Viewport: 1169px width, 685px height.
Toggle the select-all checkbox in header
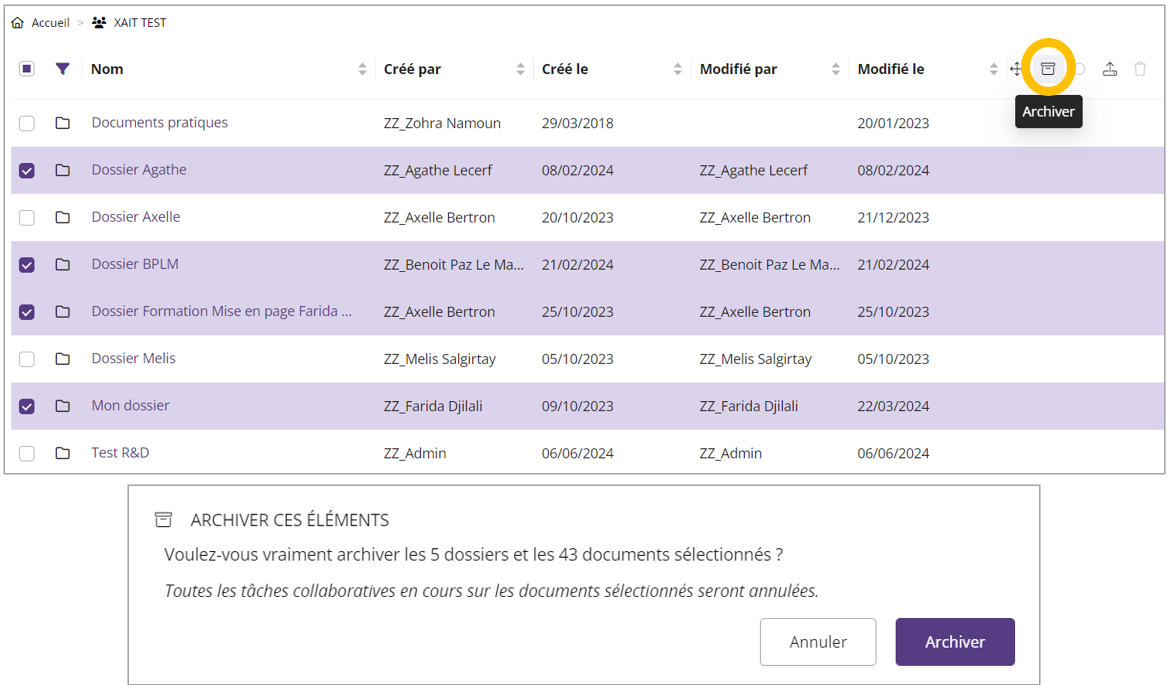coord(27,69)
